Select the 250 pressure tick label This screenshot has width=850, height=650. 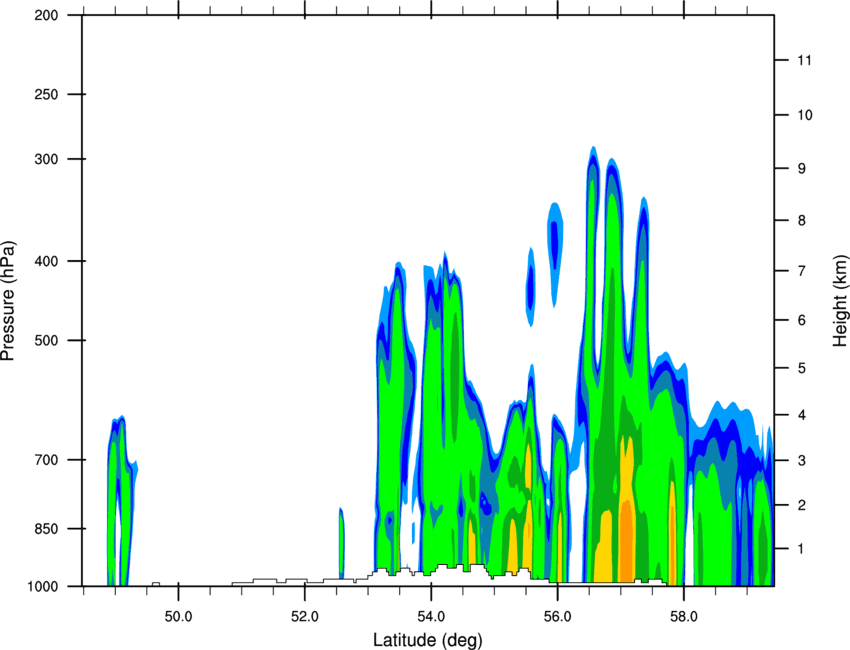coord(46,94)
